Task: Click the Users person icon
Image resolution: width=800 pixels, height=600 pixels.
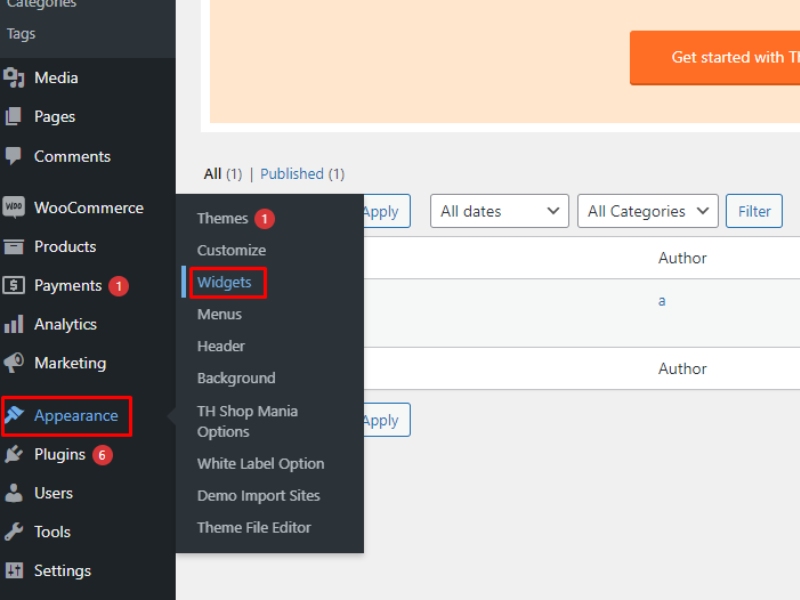Action: 14,493
